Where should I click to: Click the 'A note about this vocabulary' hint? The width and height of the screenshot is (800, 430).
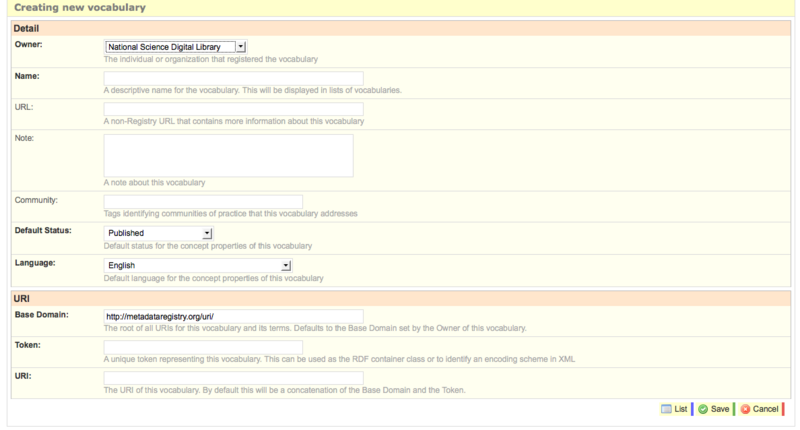click(155, 183)
